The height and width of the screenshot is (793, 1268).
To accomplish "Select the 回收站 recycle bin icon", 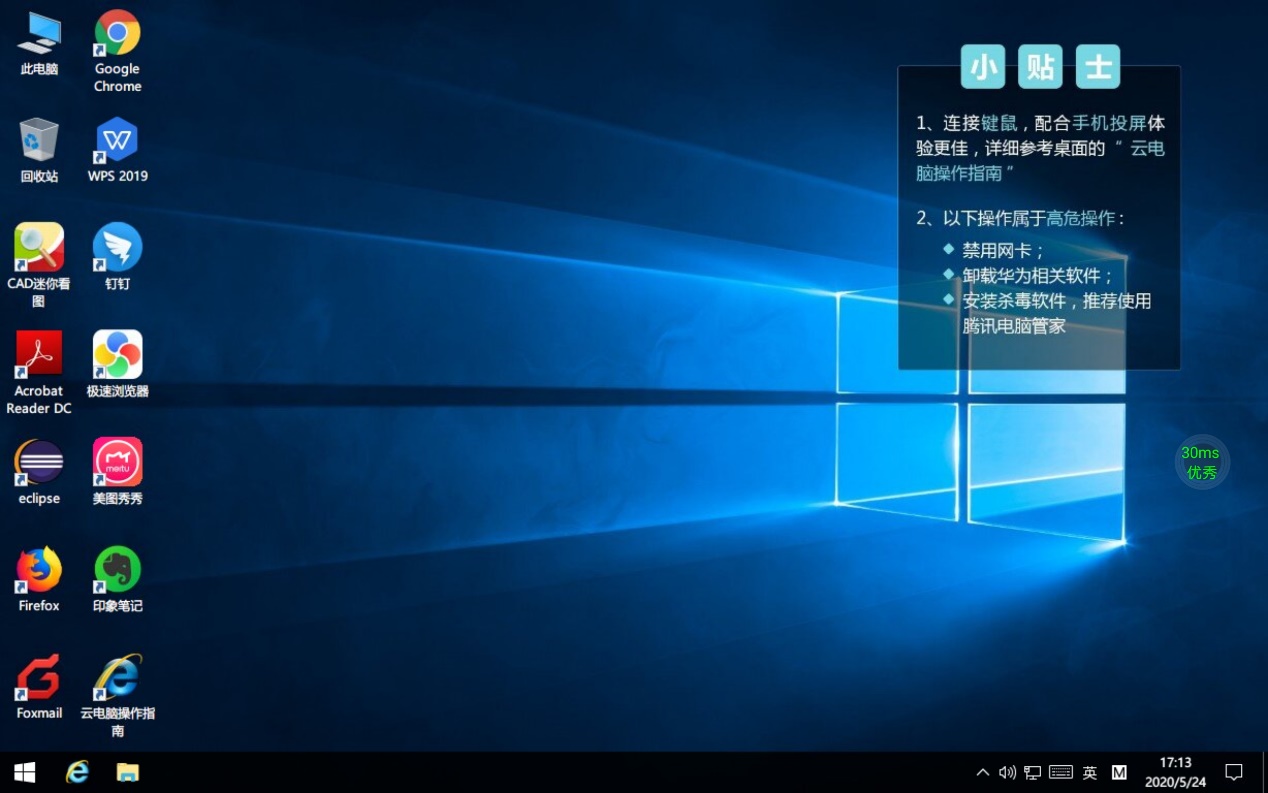I will coord(39,142).
